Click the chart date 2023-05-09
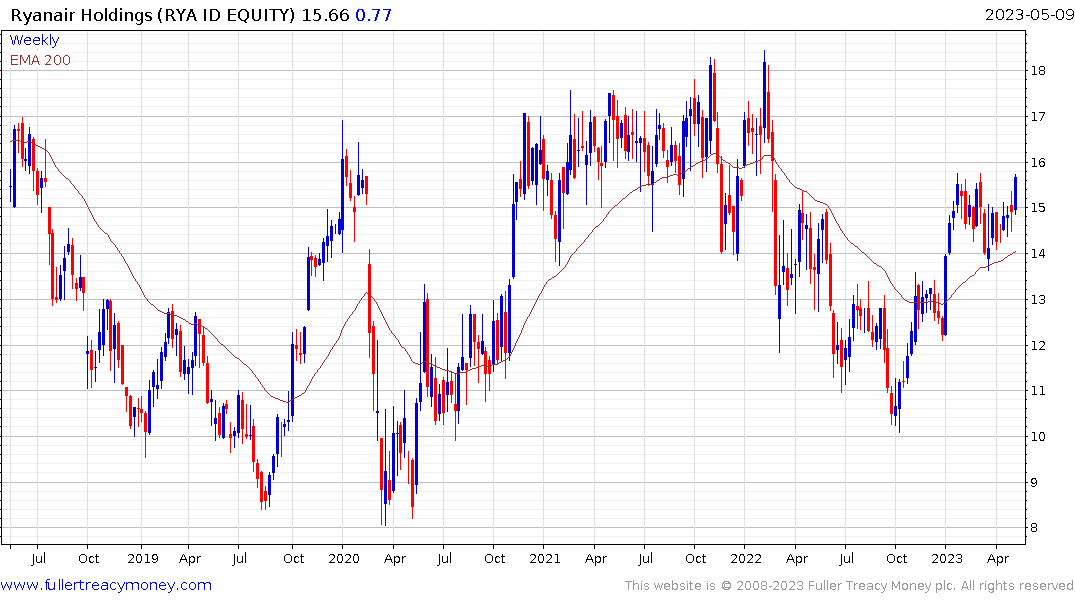 [1029, 15]
